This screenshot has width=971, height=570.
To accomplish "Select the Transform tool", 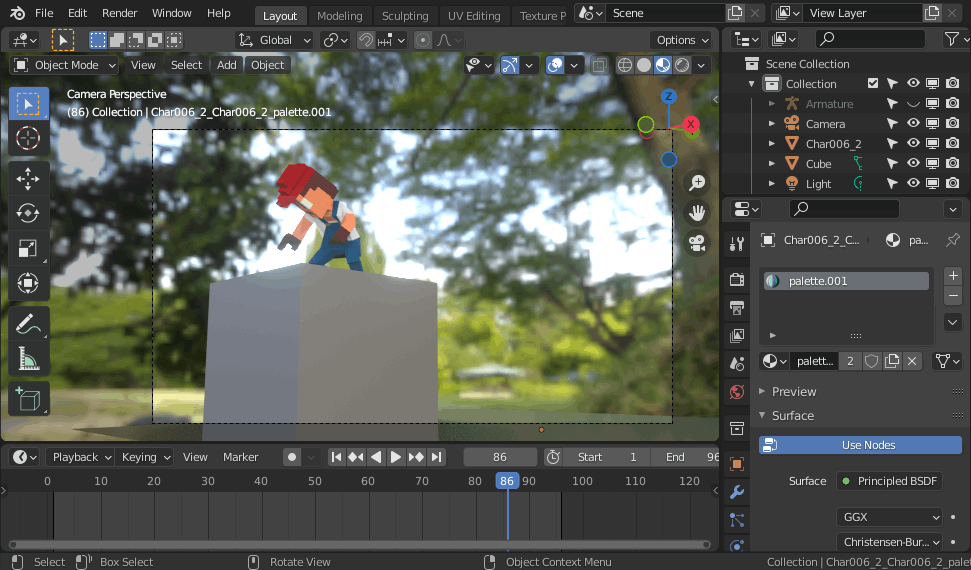I will [28, 283].
